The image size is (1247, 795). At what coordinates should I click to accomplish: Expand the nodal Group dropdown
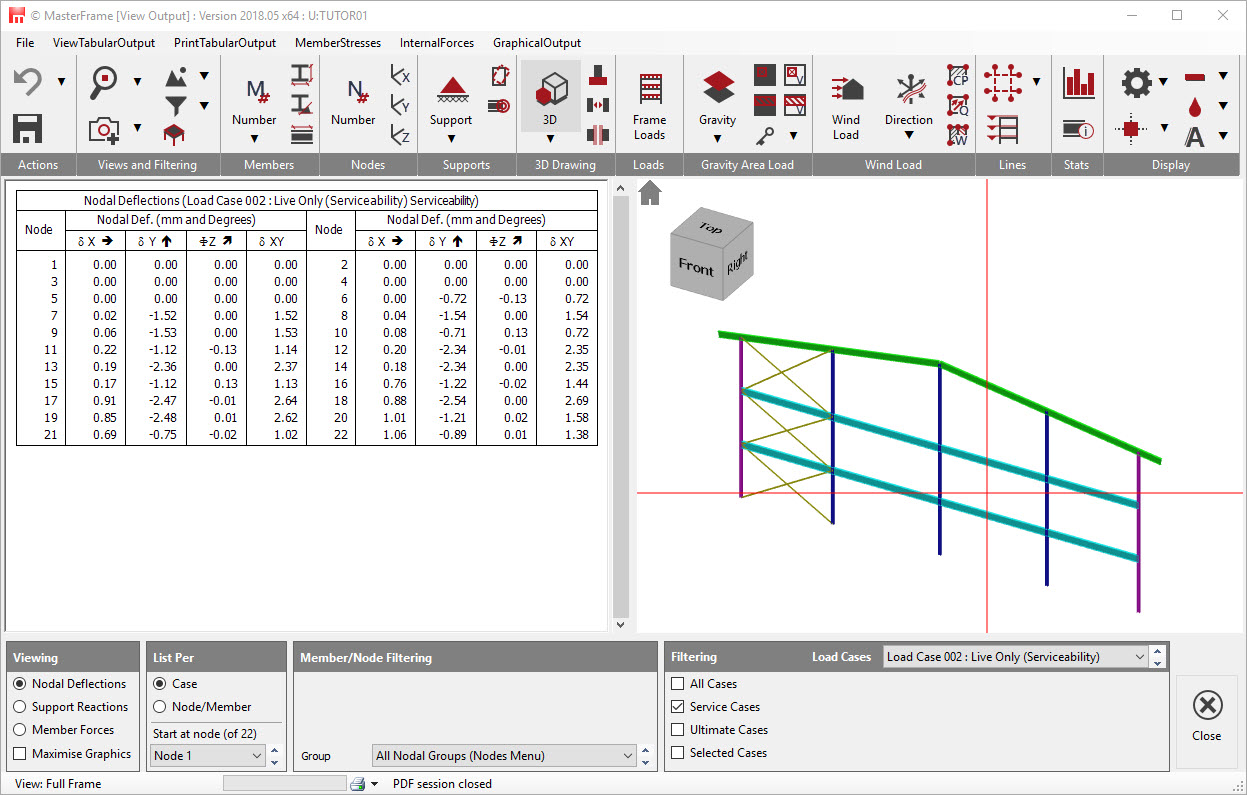(504, 756)
